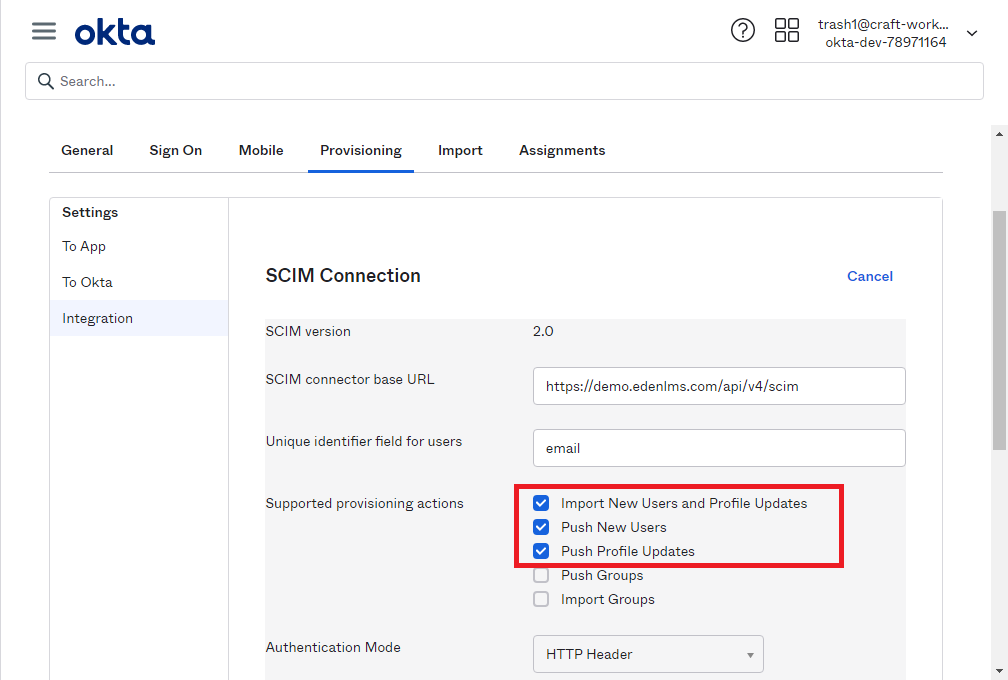Screen dimensions: 1008x680
Task: Click the Cancel link
Action: tap(870, 276)
